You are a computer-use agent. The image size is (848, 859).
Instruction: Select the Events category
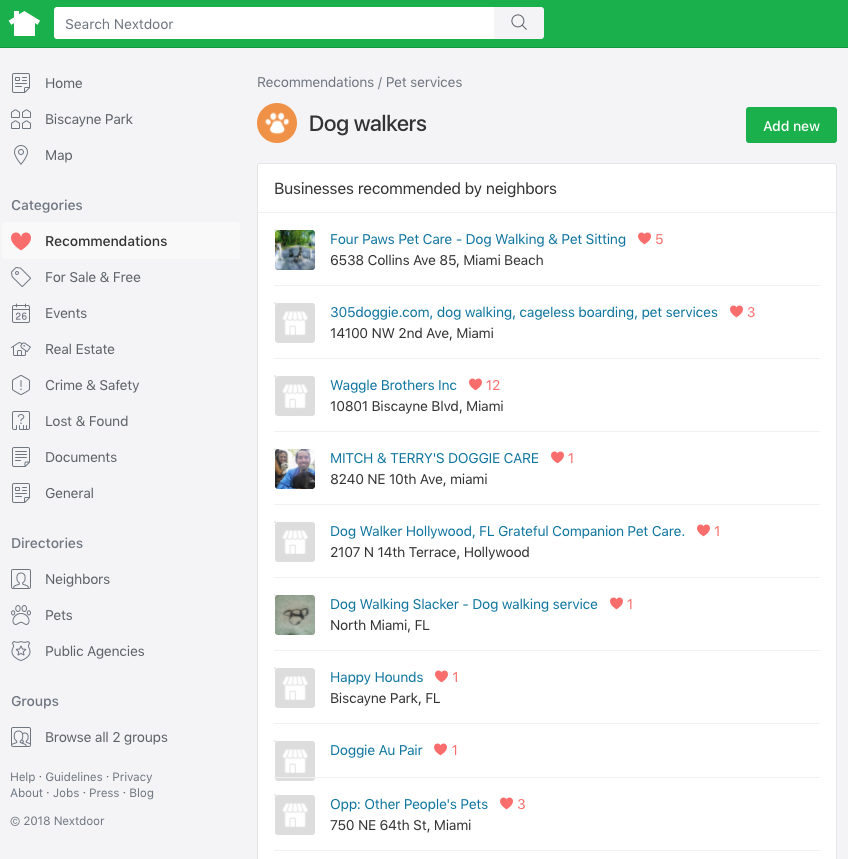[66, 313]
